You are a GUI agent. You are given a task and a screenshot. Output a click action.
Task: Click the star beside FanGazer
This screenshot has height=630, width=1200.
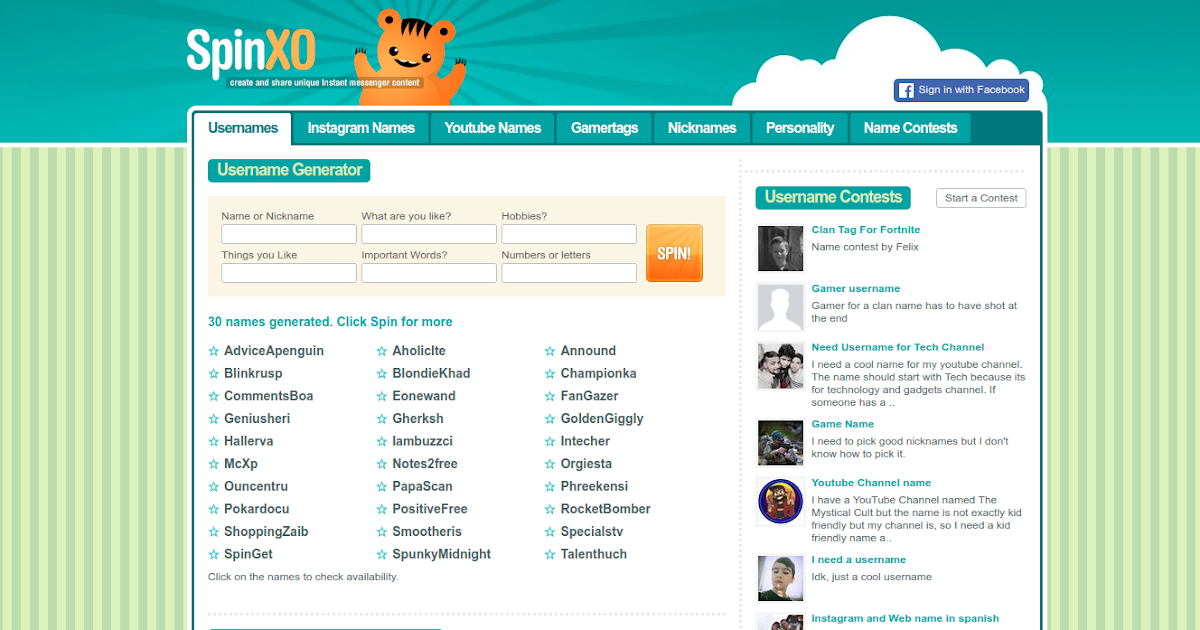click(x=550, y=396)
